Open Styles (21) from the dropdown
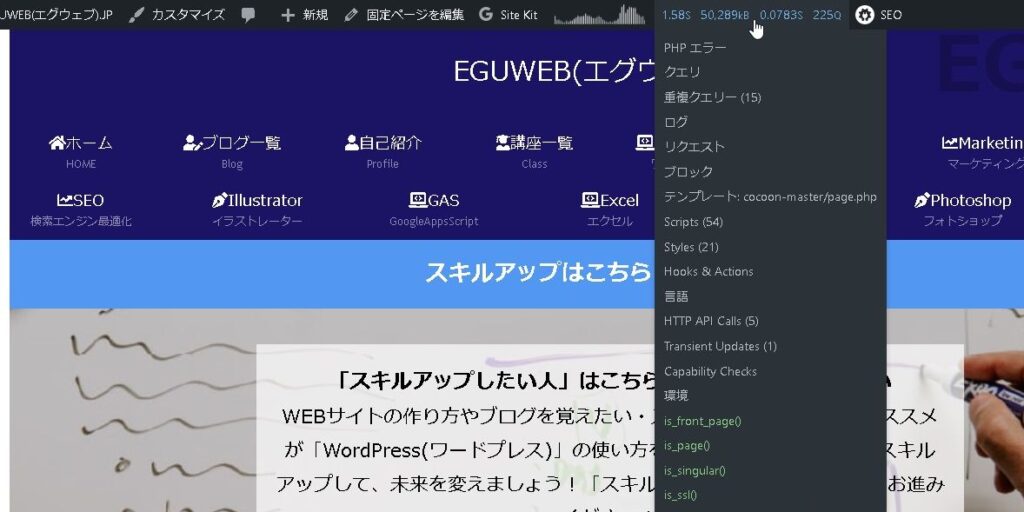1024x512 pixels. pos(691,246)
